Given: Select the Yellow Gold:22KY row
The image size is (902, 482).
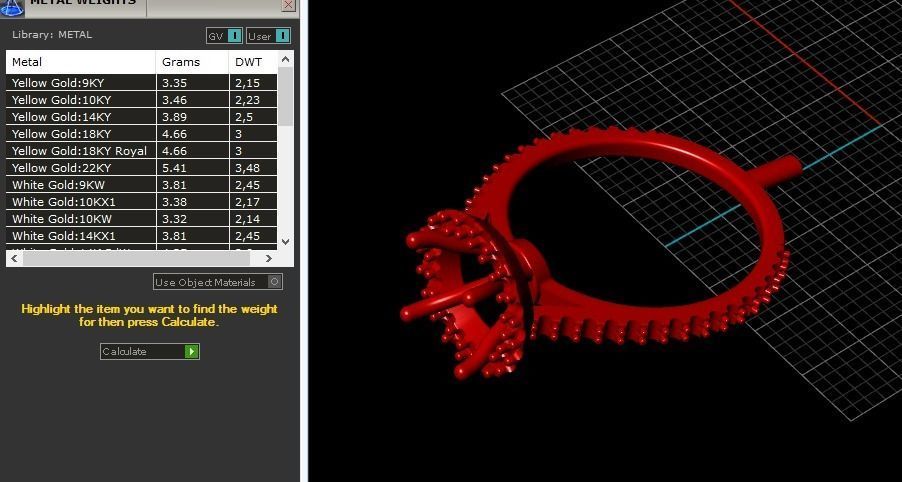Looking at the screenshot, I should click(x=142, y=168).
